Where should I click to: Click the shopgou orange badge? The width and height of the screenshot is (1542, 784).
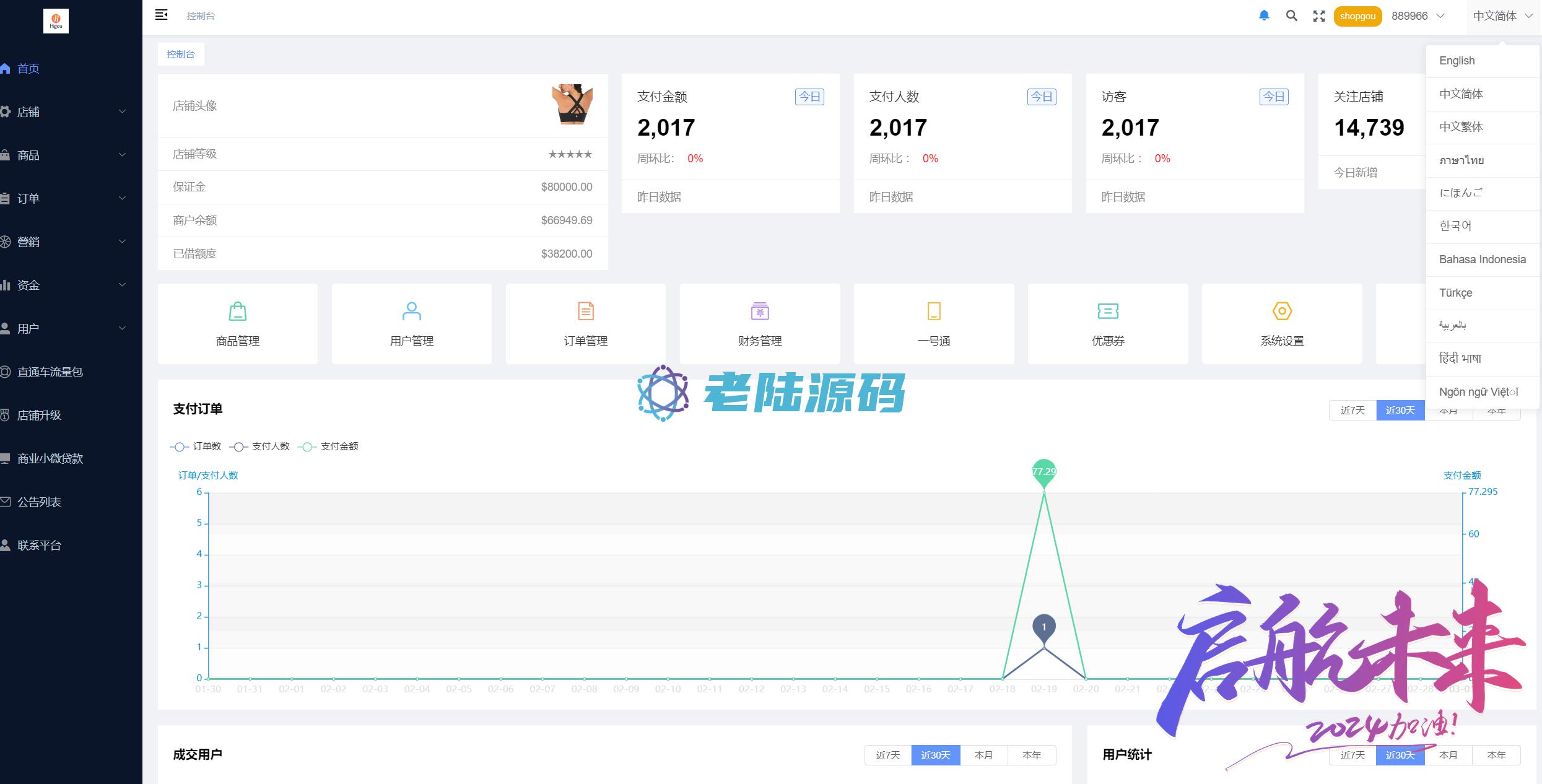[1357, 16]
